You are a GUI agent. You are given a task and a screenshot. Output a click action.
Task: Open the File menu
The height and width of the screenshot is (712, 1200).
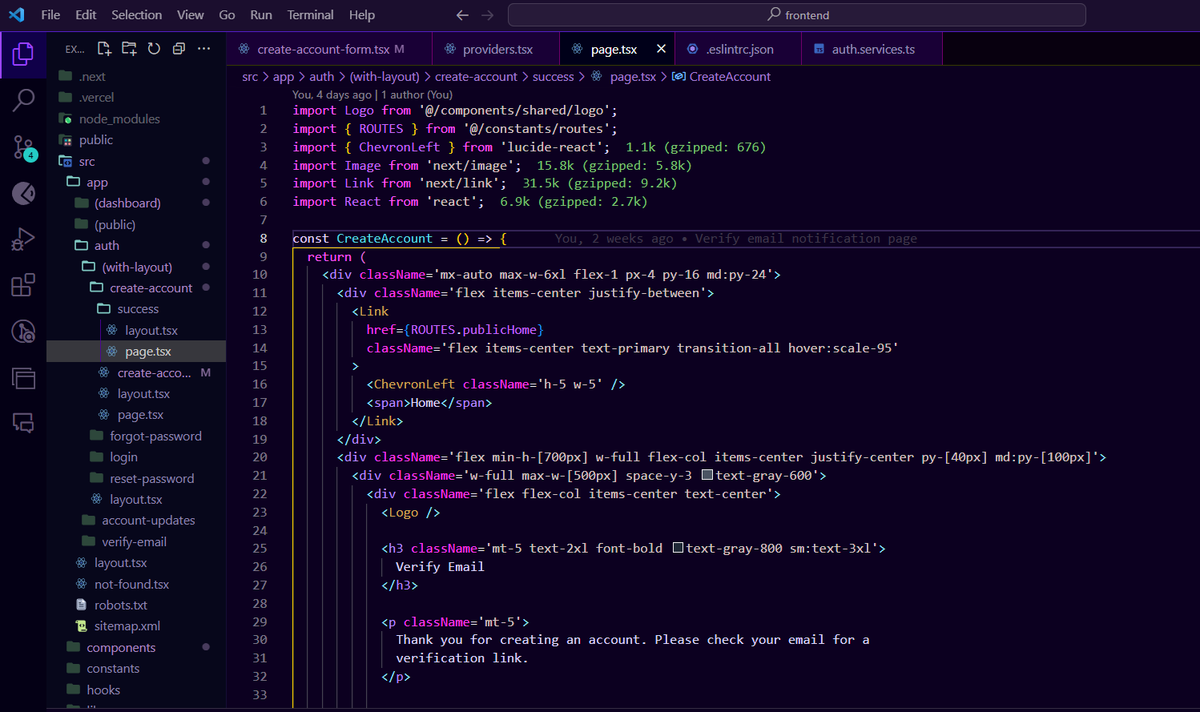51,15
